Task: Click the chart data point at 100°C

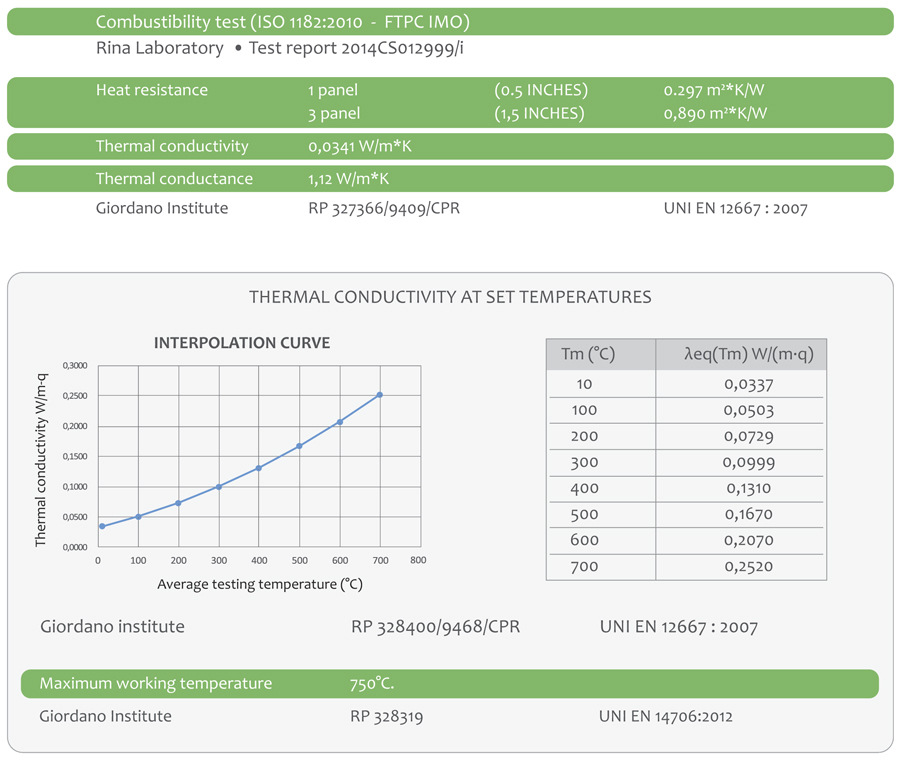Action: point(138,517)
